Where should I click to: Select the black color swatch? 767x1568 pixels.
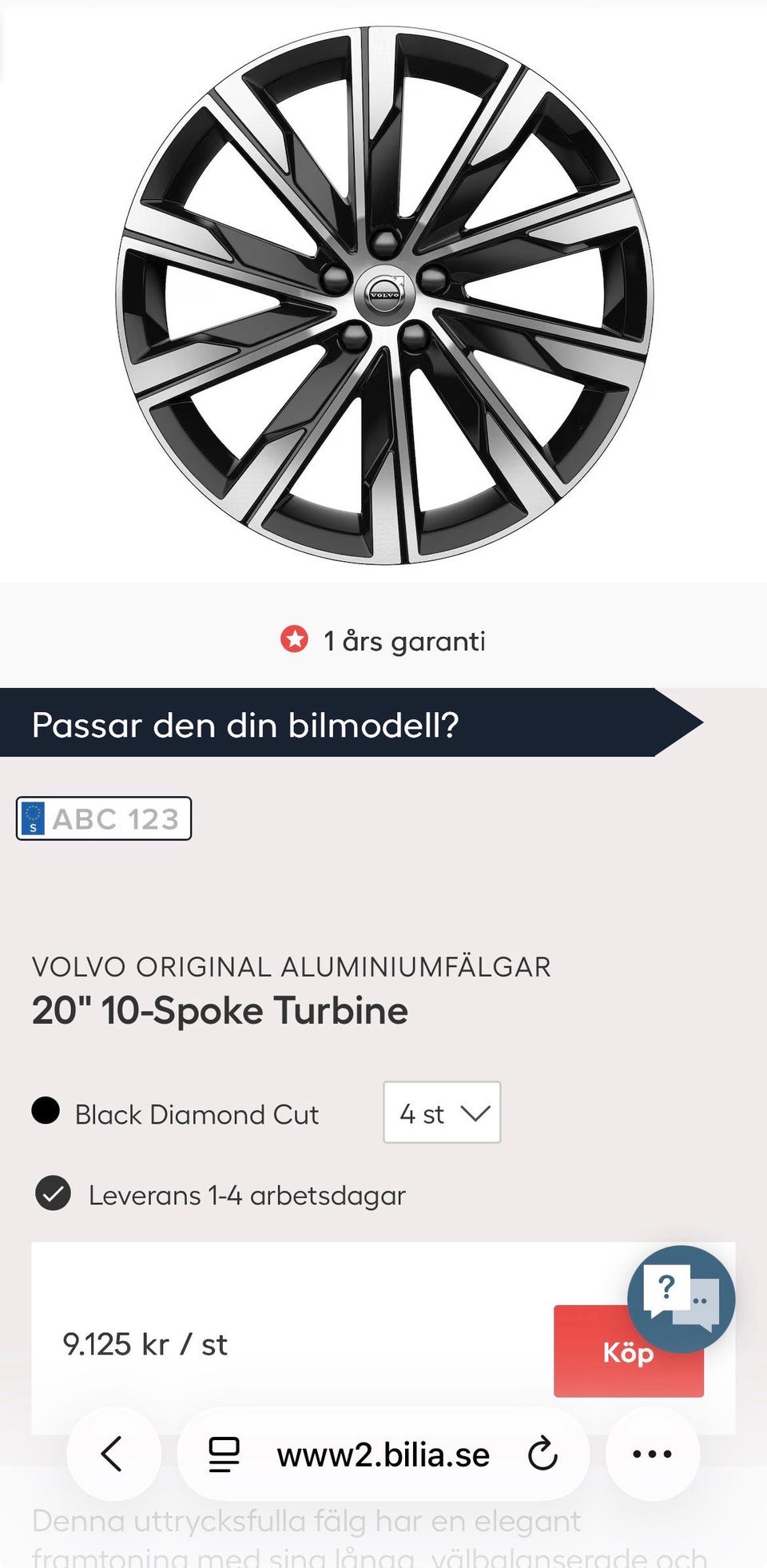tap(46, 1111)
